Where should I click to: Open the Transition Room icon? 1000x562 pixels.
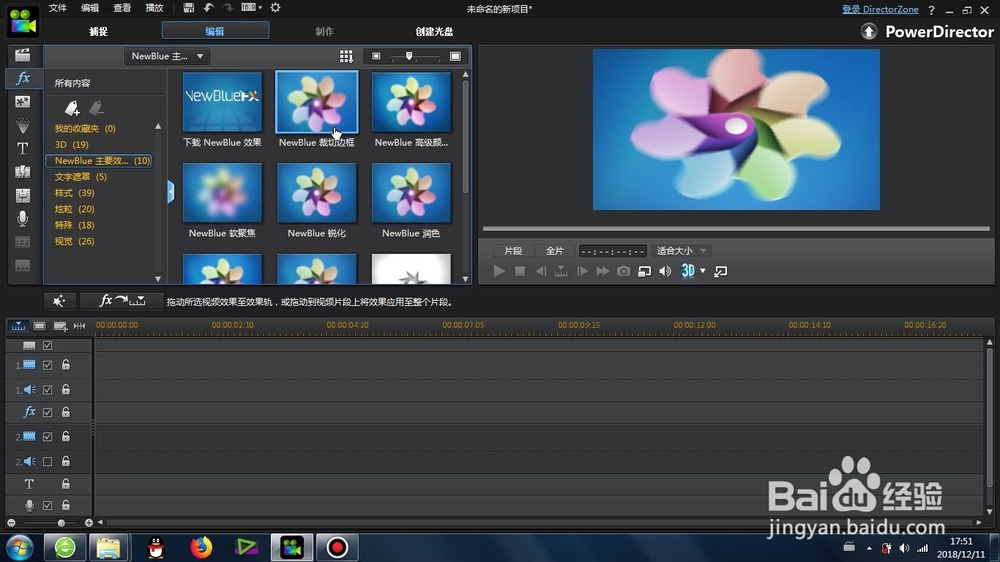point(22,172)
